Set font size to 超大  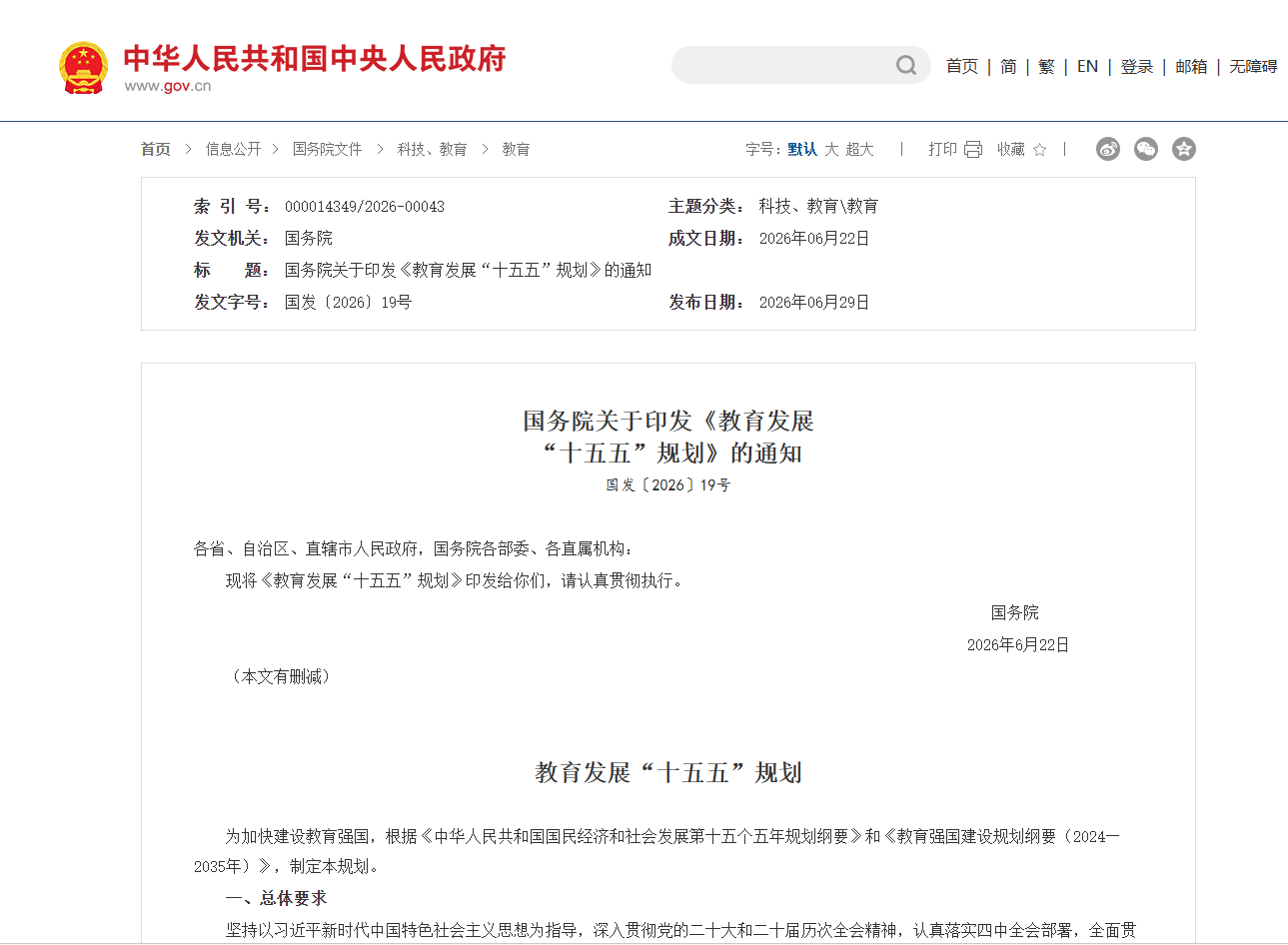pyautogui.click(x=859, y=149)
